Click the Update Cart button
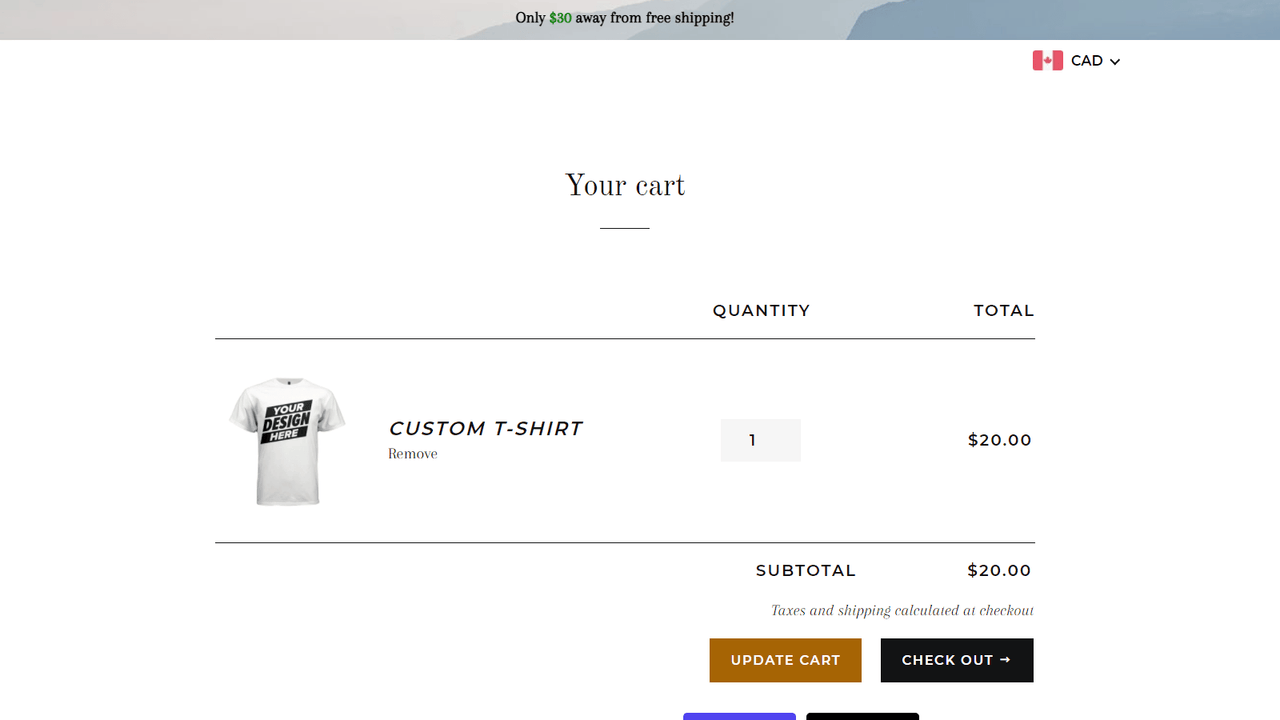The height and width of the screenshot is (720, 1280). (x=785, y=660)
